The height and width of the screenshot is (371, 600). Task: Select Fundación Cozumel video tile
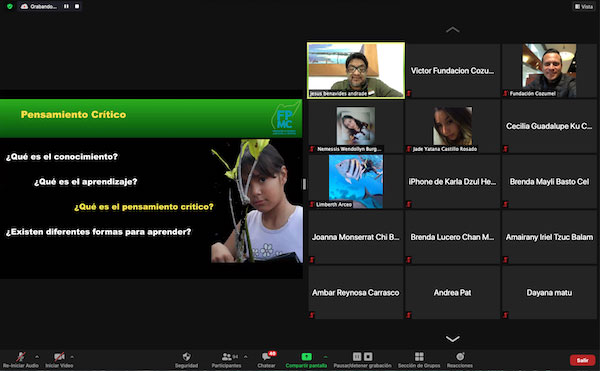[x=549, y=70]
